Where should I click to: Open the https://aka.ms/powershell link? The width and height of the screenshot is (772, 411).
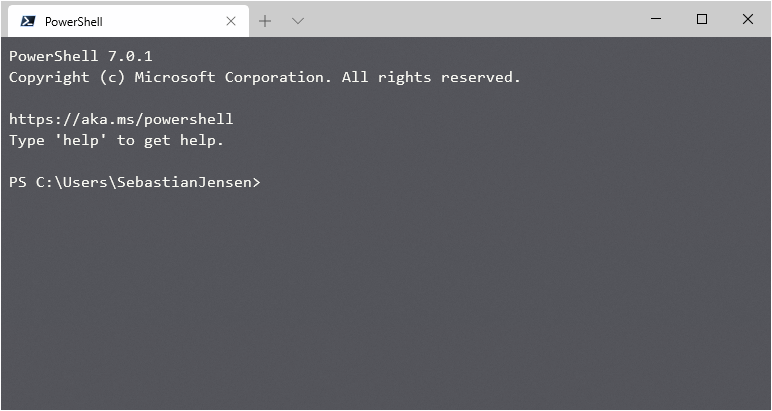pos(121,119)
